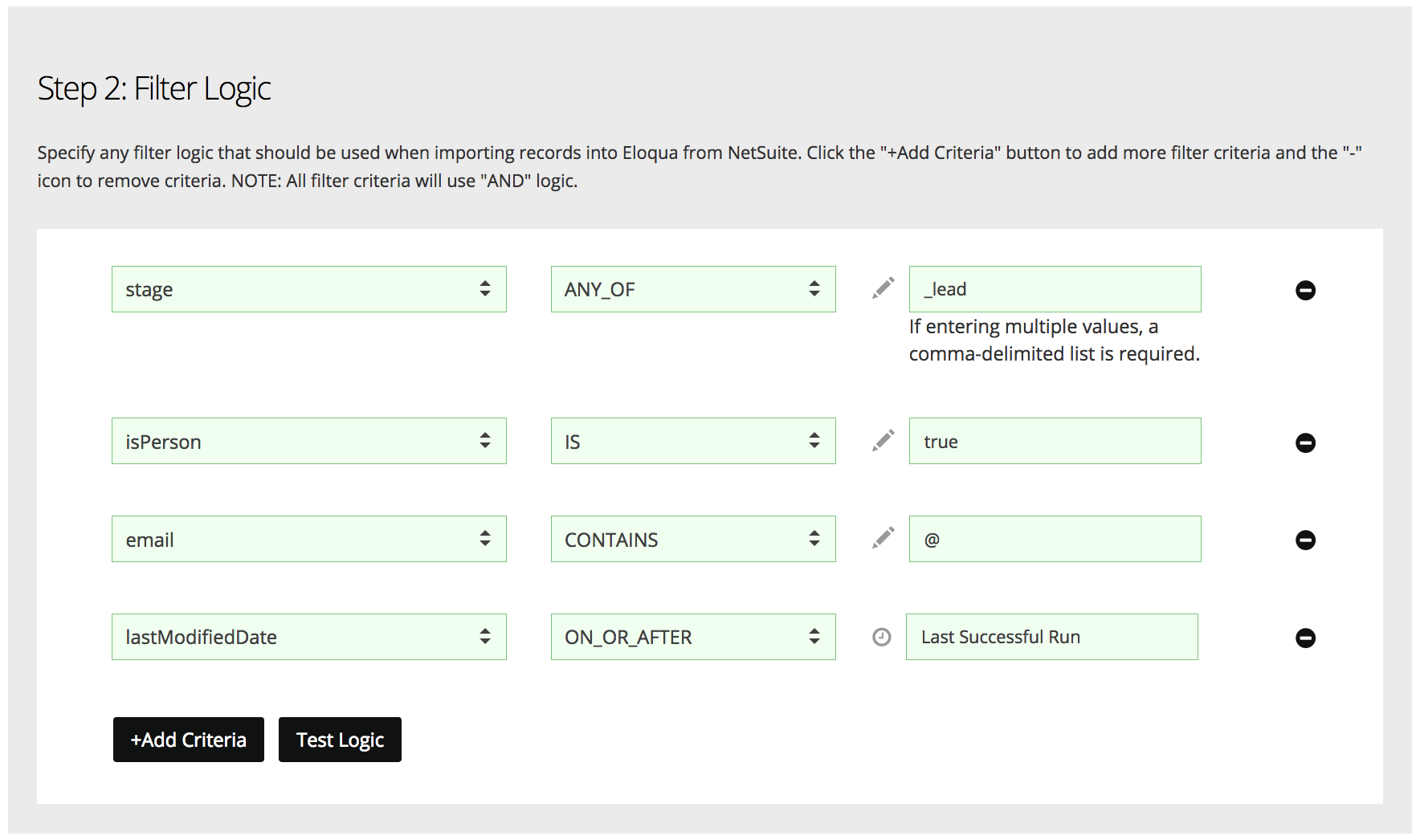Click the +Add Criteria button
The width and height of the screenshot is (1420, 840).
coord(189,740)
